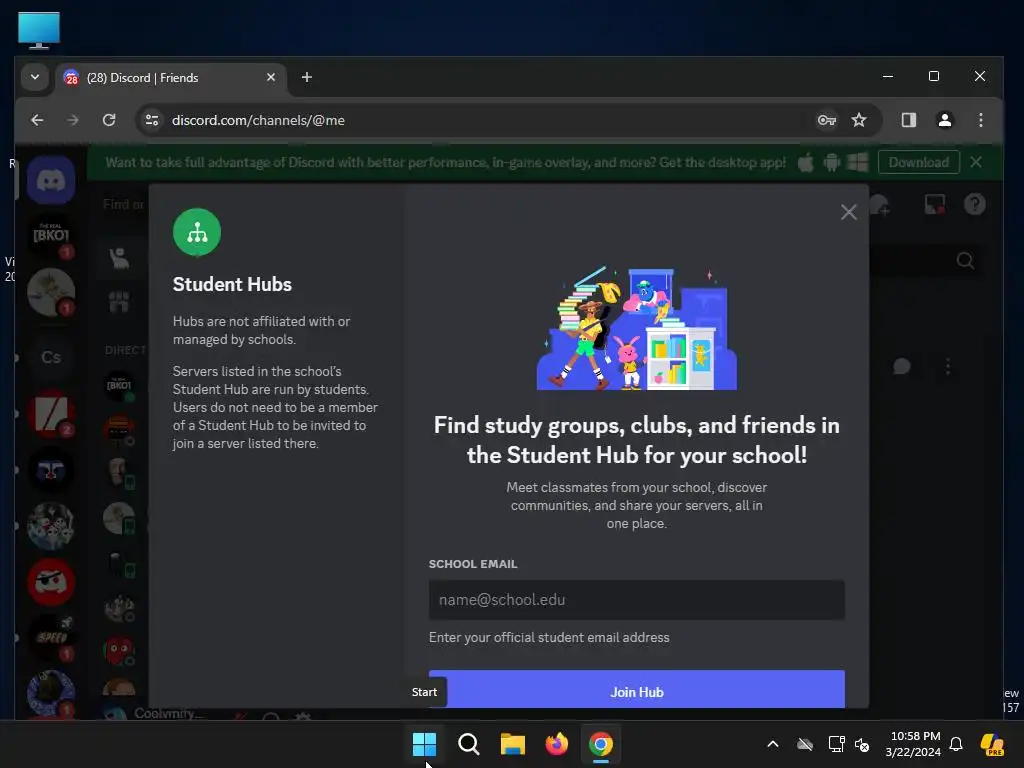Image resolution: width=1024 pixels, height=768 pixels.
Task: Open the SPEED server icon
Action: tap(51, 638)
